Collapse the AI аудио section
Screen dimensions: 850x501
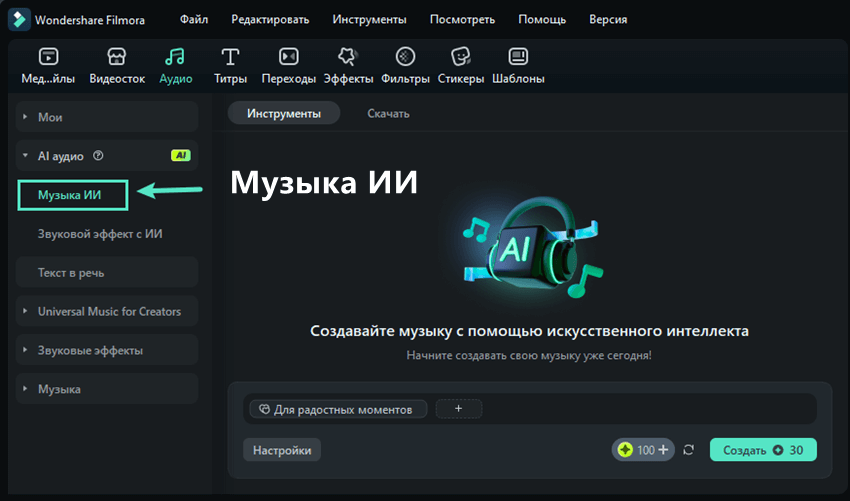pyautogui.click(x=107, y=156)
